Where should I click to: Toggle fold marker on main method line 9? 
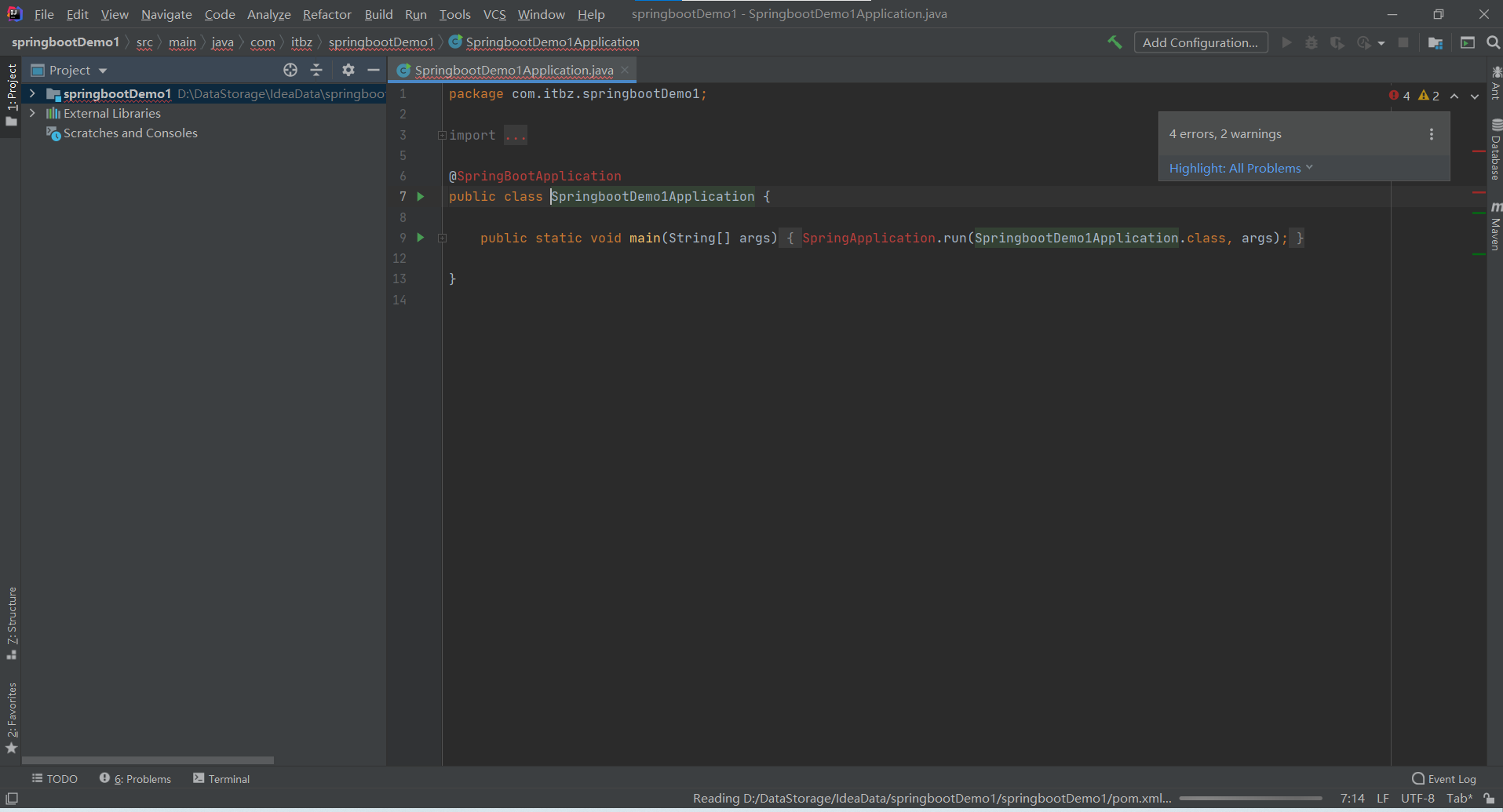442,238
